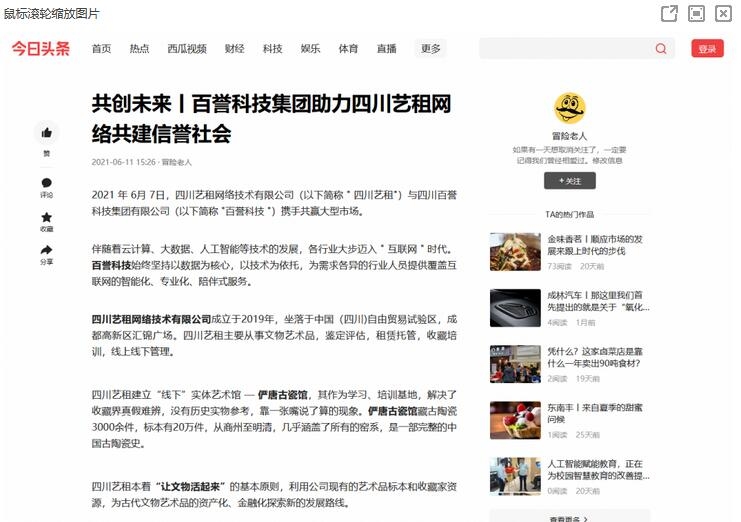Open image in new window icon
Viewport: 741px width, 522px height.
(669, 13)
